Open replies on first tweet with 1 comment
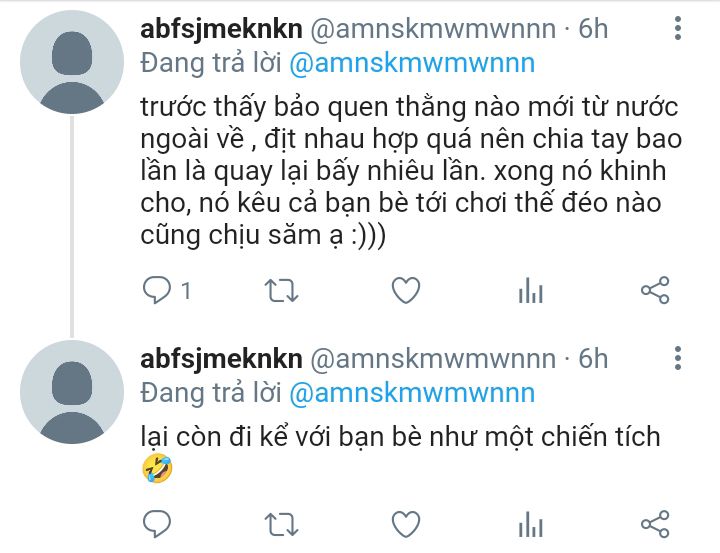Screen dimensions: 720x553 [166, 290]
